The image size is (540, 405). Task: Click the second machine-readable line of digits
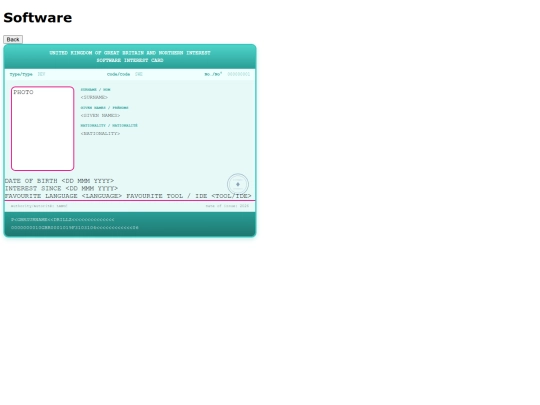tap(75, 228)
